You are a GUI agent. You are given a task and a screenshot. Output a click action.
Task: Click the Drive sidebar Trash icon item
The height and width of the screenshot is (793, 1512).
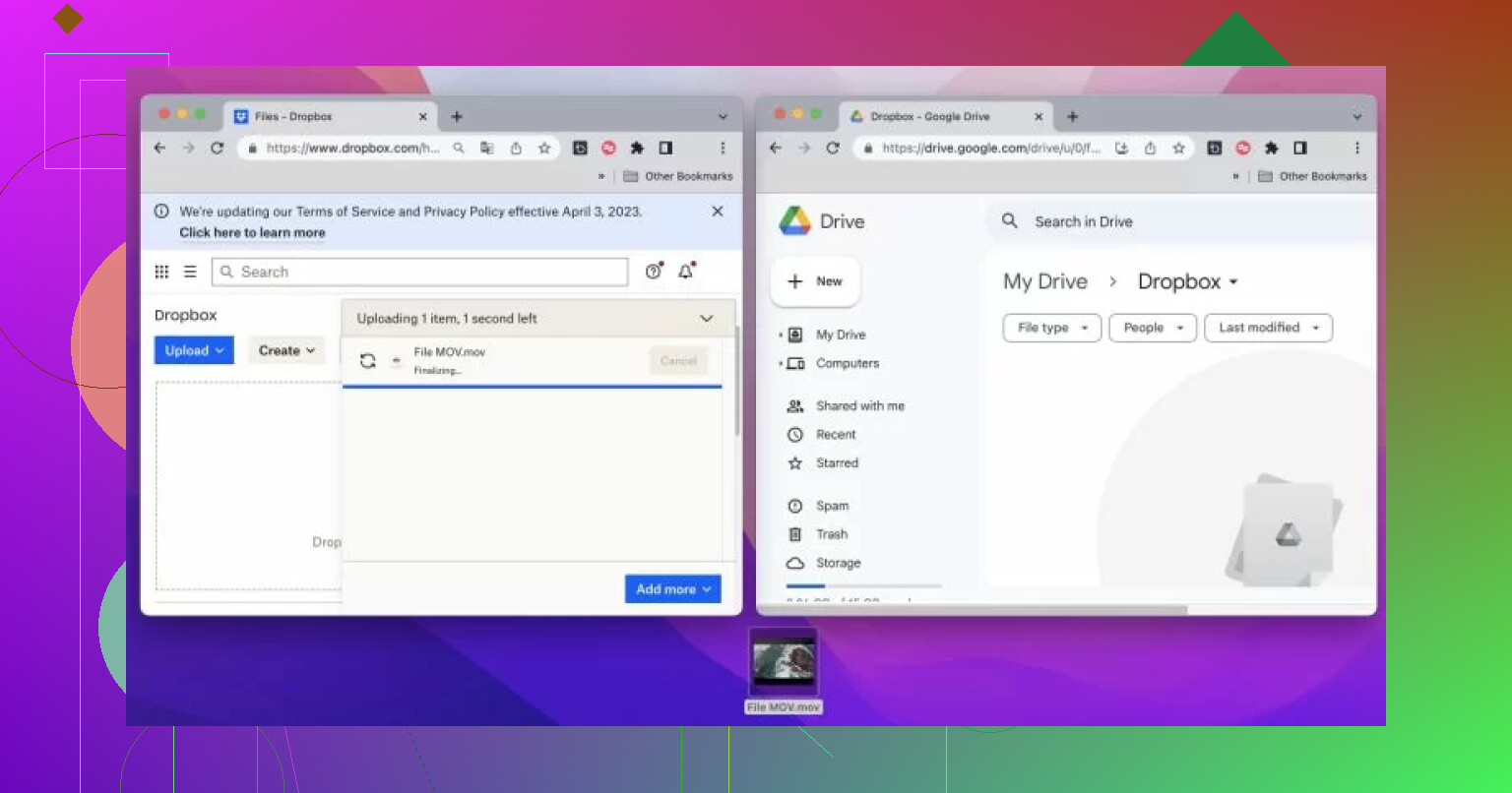coord(795,534)
